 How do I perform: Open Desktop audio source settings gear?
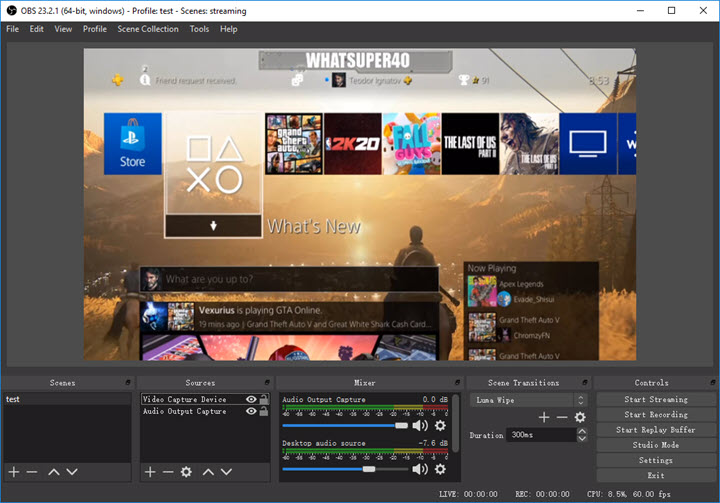click(x=440, y=468)
